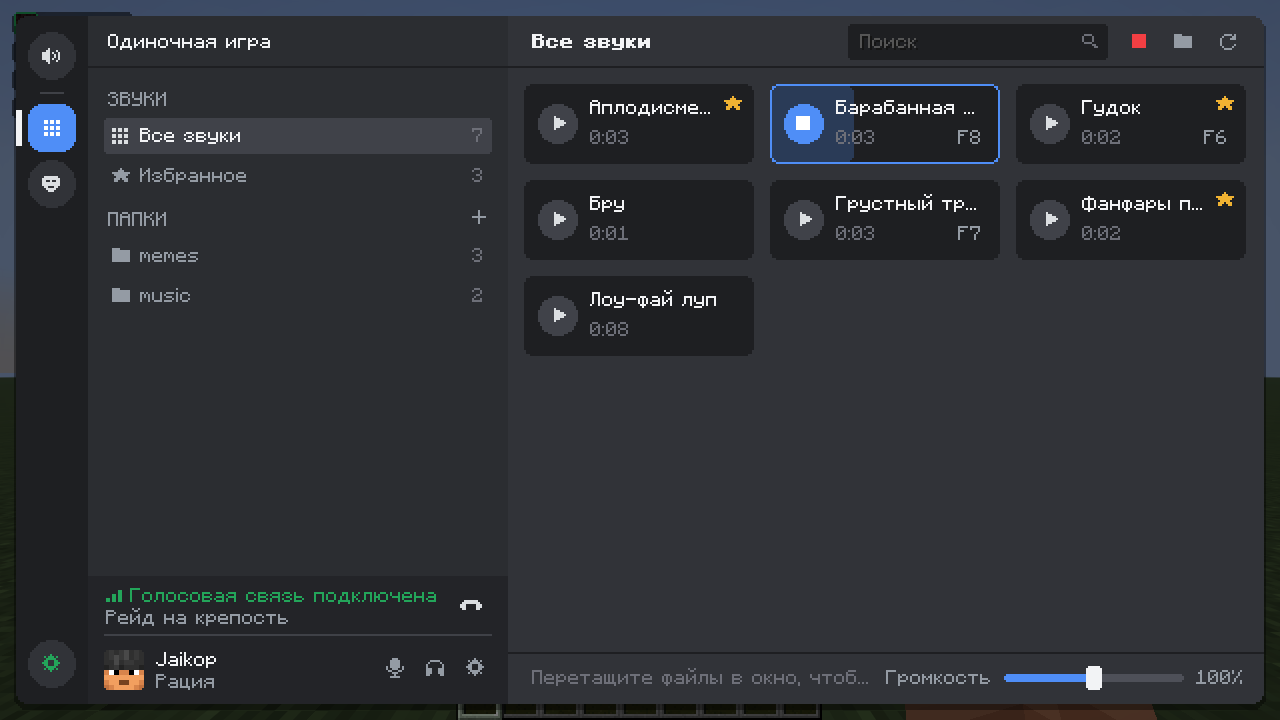Toggle the headphones deafen button

coord(435,668)
